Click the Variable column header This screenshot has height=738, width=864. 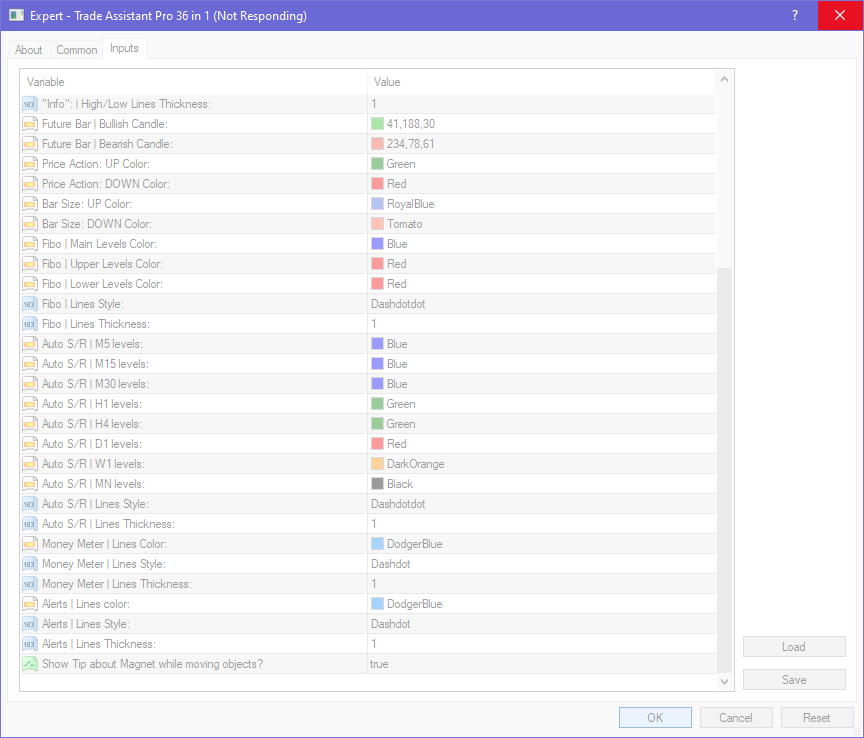(x=194, y=82)
